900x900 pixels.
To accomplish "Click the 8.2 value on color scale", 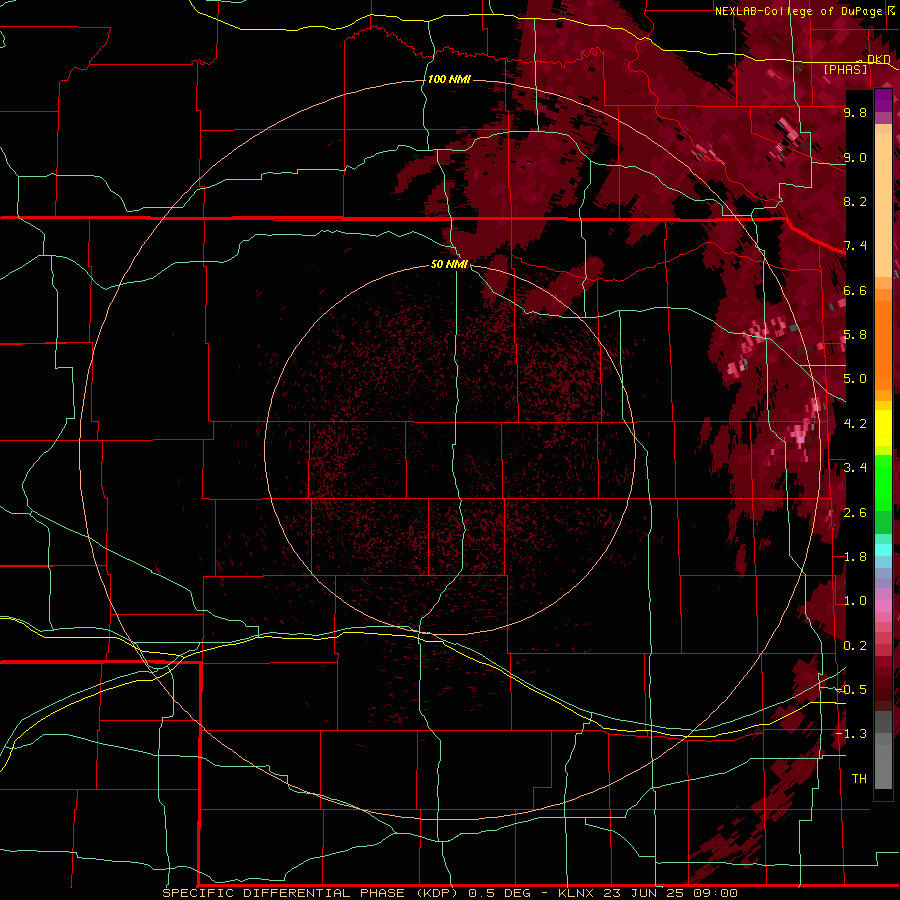I will [855, 201].
